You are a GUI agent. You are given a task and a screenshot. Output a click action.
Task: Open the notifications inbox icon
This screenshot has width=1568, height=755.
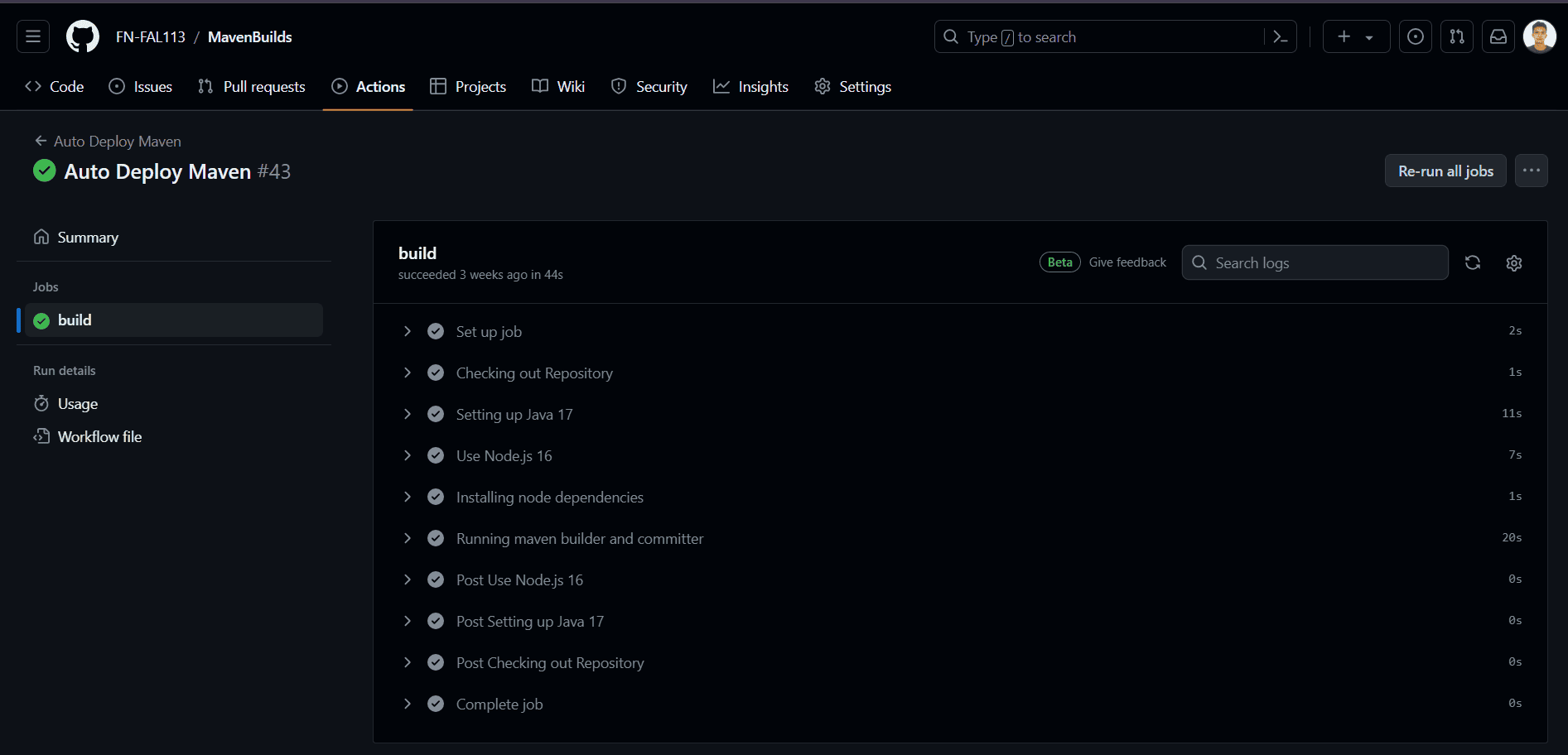(x=1498, y=36)
